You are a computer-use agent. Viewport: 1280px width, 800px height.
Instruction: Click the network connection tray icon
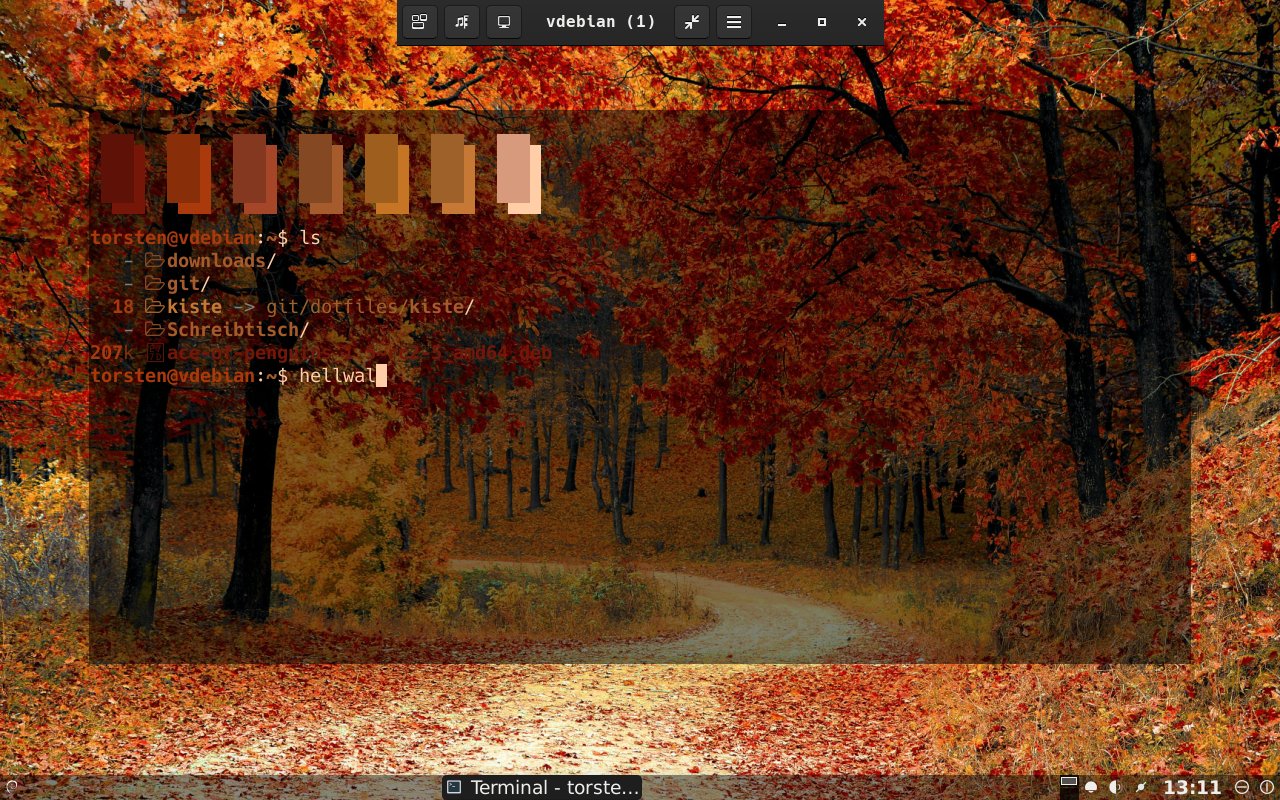pyautogui.click(x=1140, y=788)
